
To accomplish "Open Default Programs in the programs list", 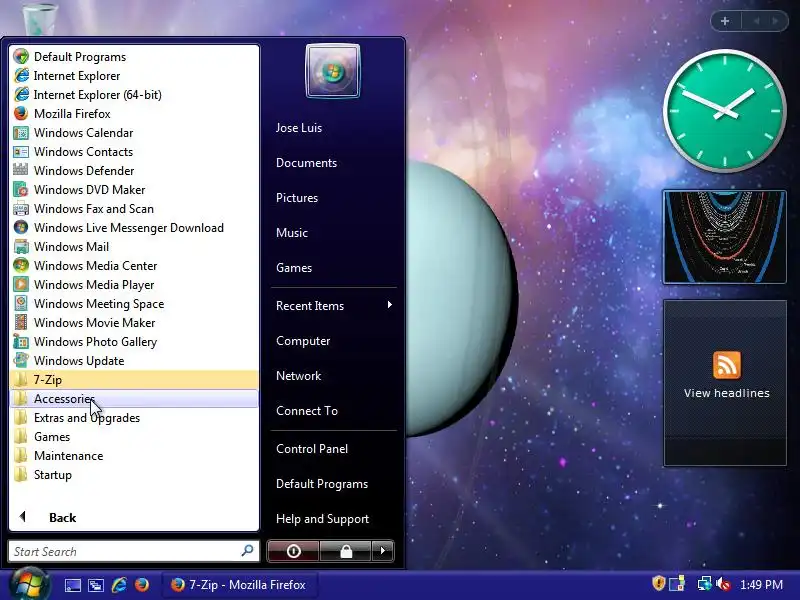I will point(134,57).
